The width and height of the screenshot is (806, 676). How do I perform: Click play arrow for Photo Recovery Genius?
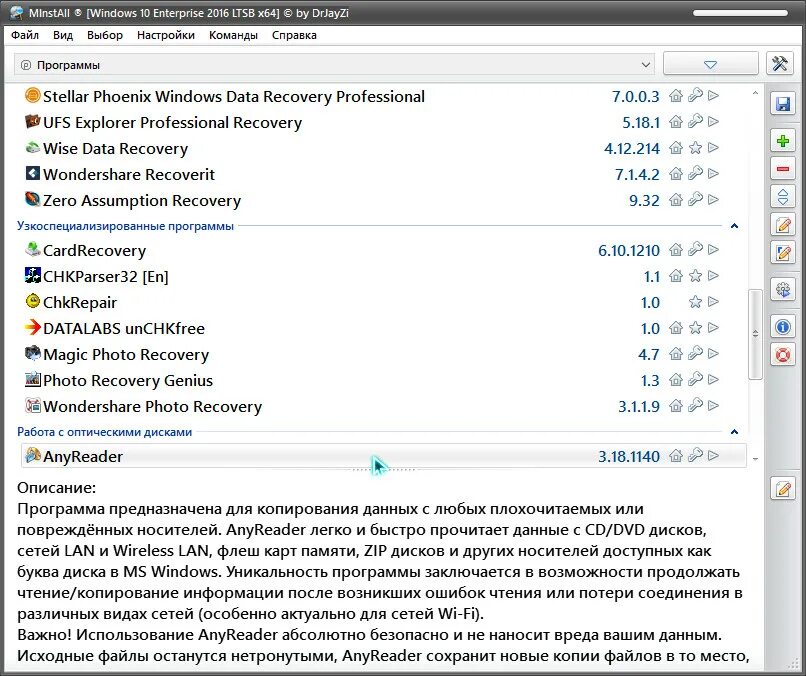tap(713, 379)
